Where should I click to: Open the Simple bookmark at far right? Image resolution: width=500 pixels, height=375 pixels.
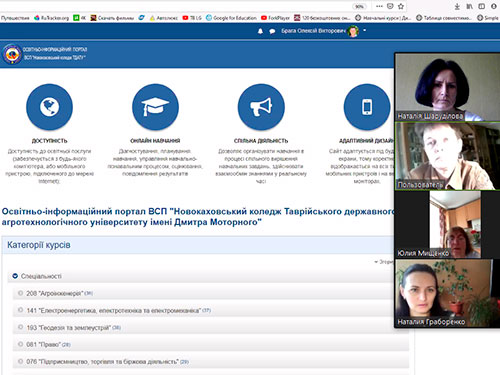[488, 18]
